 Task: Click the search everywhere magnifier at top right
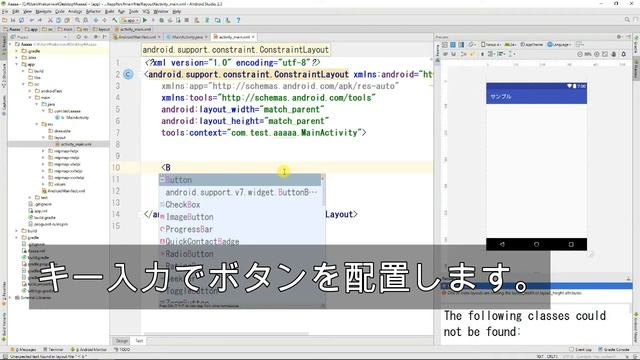point(627,20)
